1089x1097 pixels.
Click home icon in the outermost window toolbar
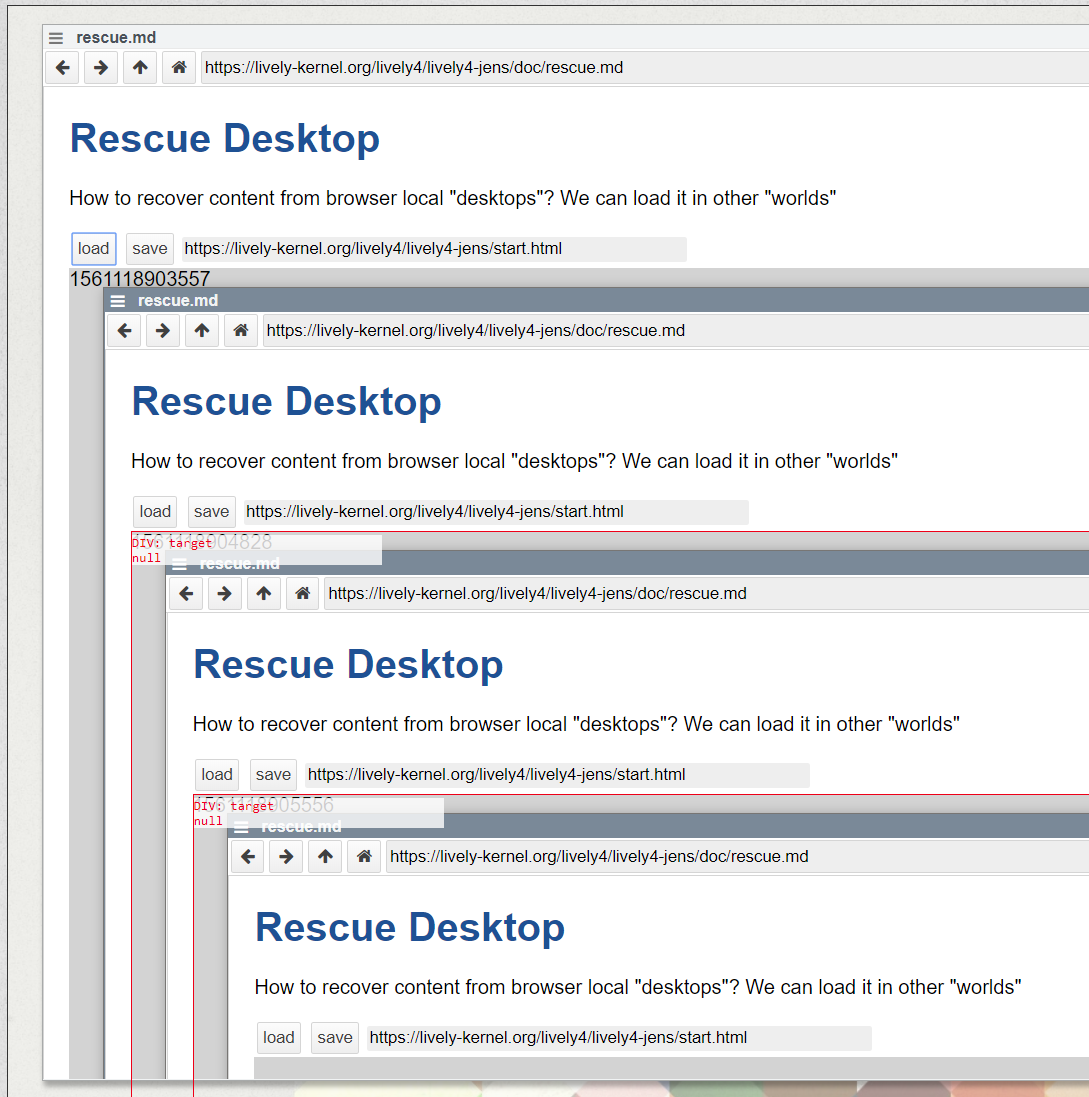pyautogui.click(x=179, y=68)
